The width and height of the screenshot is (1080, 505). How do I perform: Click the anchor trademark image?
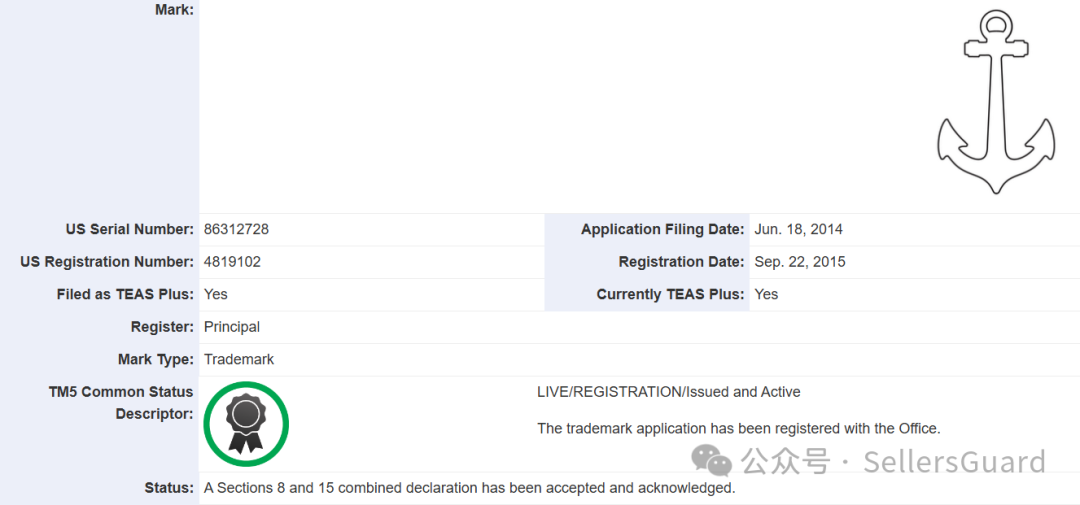[995, 102]
